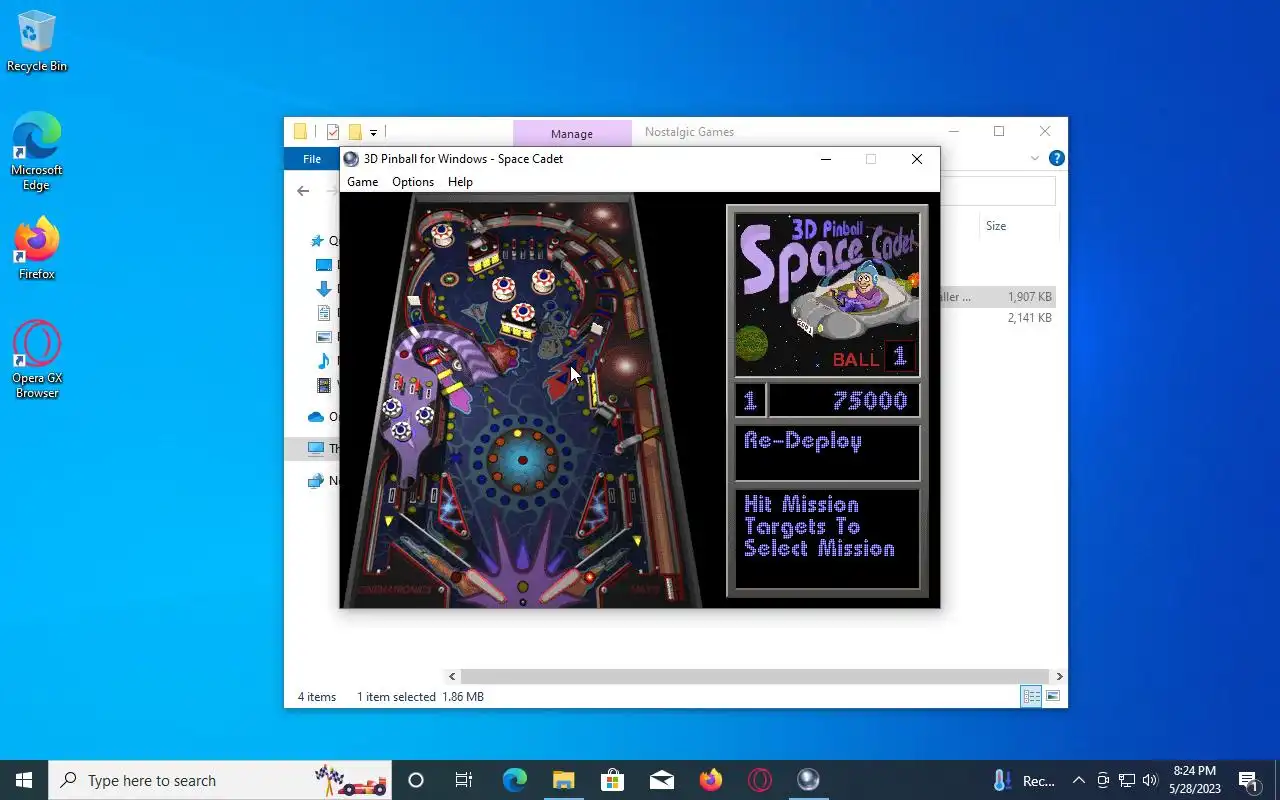Click the 3D Pinball taskbar button

click(x=808, y=780)
